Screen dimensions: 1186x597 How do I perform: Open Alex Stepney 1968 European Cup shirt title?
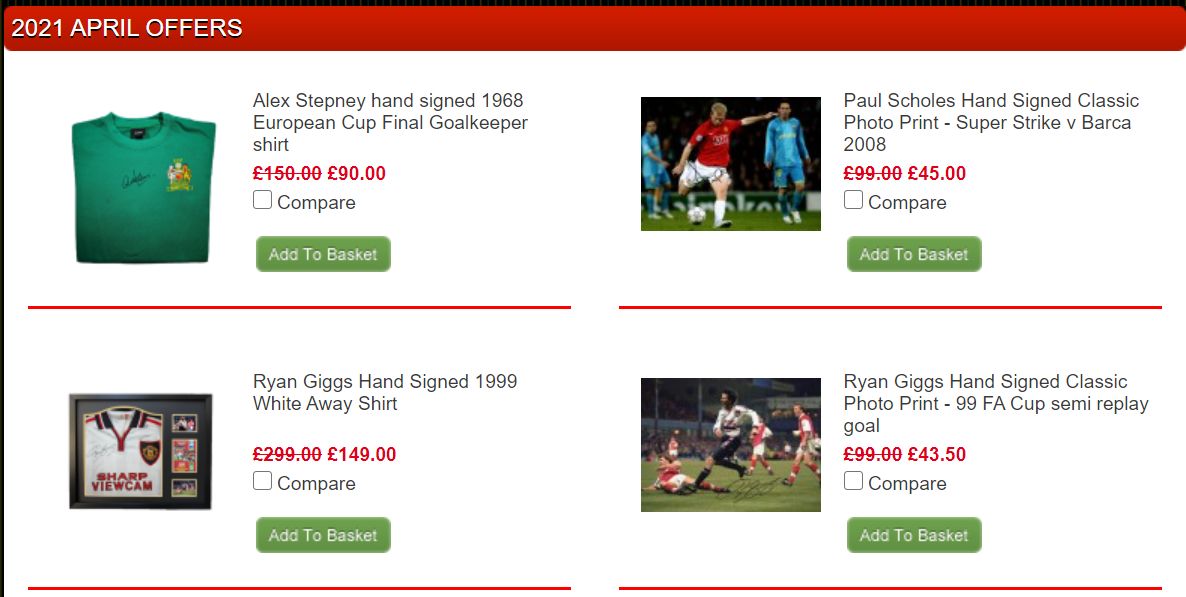(x=390, y=123)
